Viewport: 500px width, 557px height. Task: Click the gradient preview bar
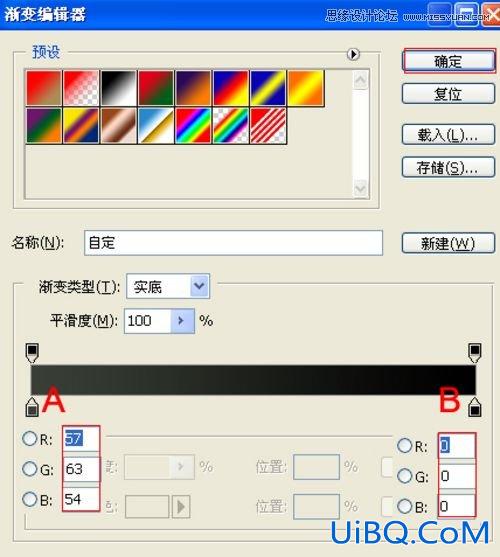tap(253, 379)
